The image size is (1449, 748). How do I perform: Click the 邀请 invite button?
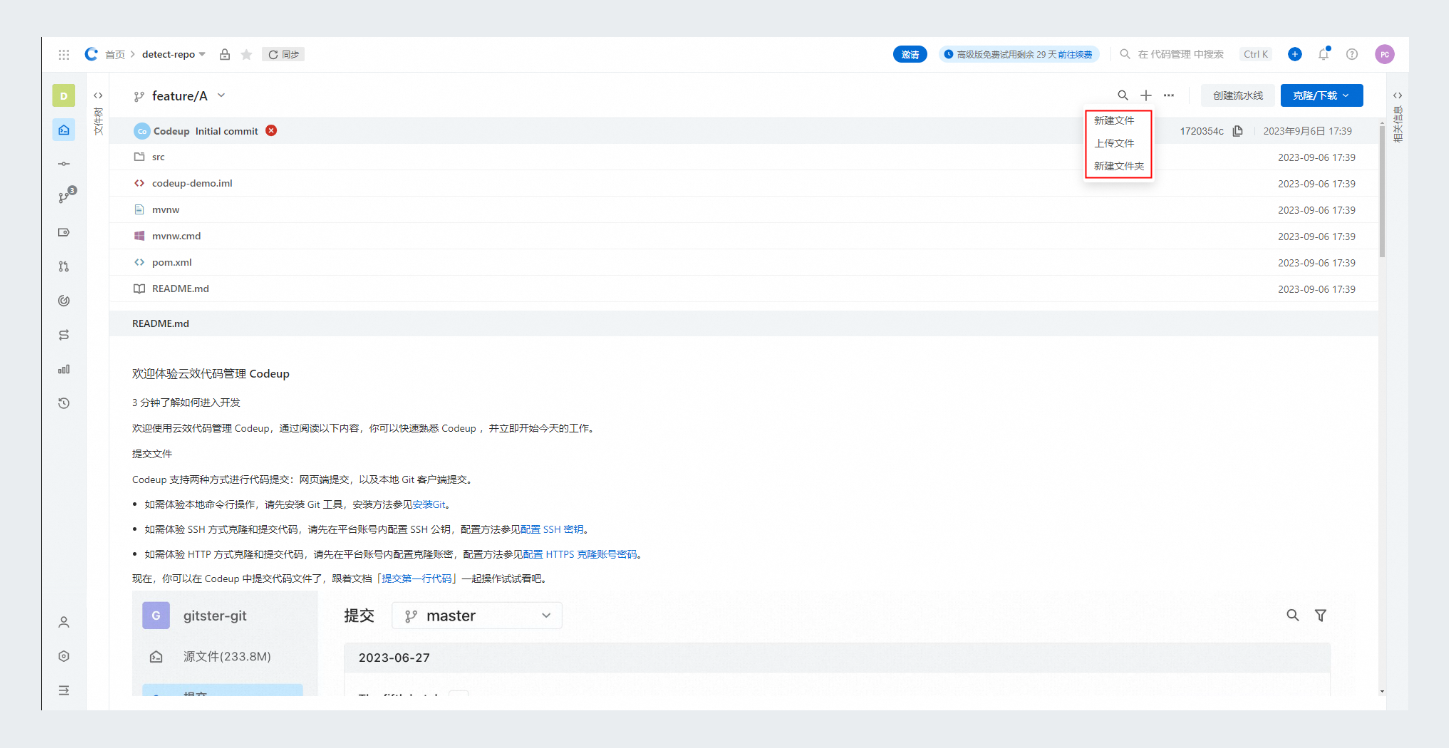click(x=910, y=54)
